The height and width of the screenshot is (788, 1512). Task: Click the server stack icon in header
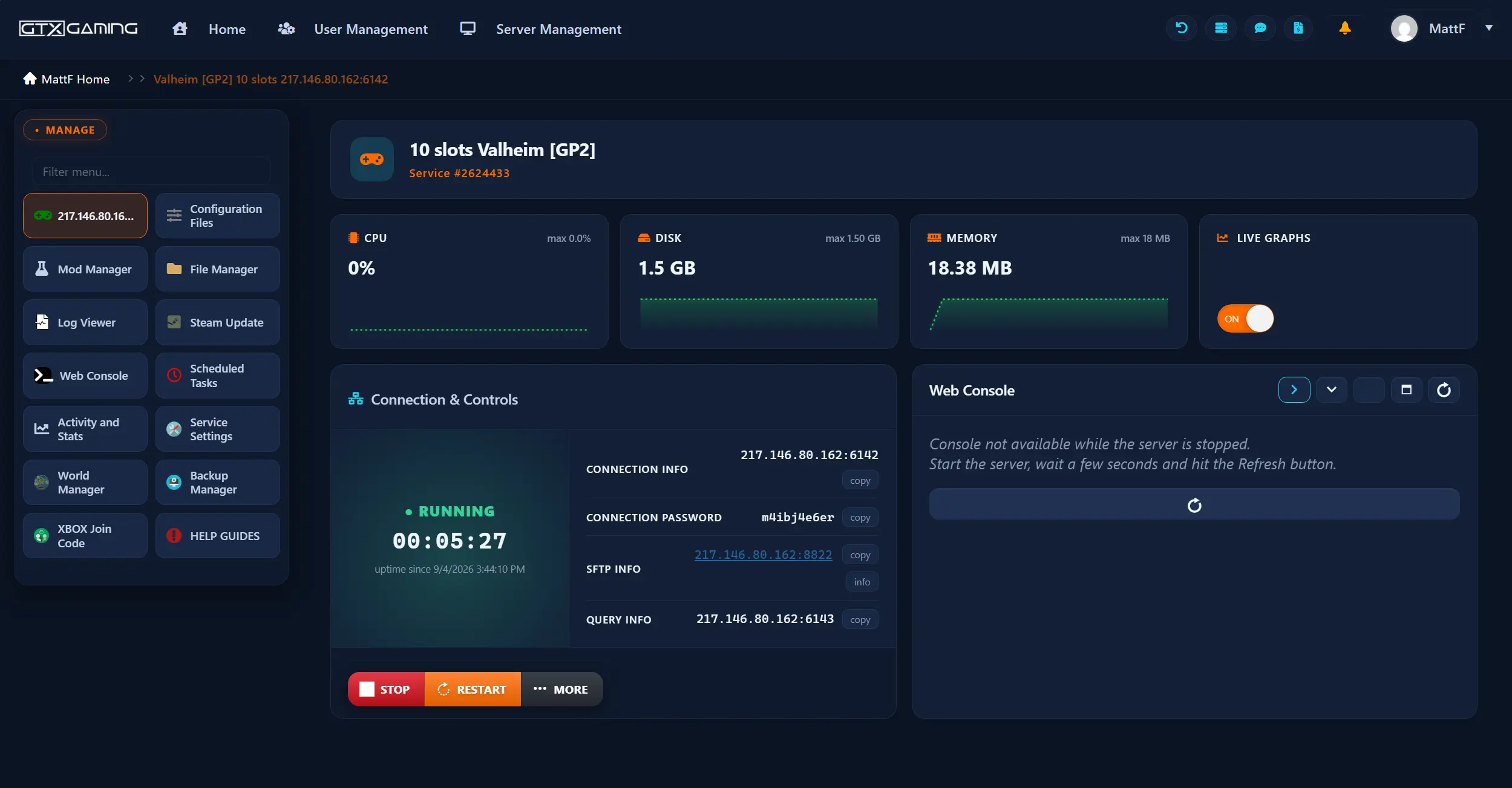click(1221, 28)
